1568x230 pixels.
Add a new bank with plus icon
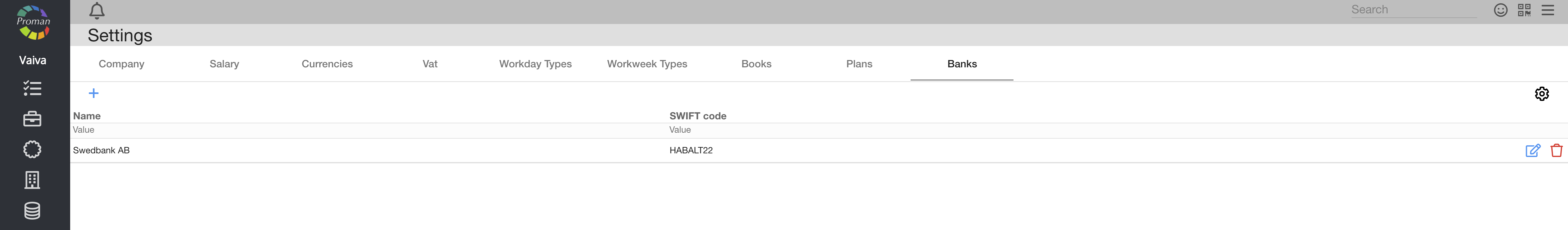94,93
